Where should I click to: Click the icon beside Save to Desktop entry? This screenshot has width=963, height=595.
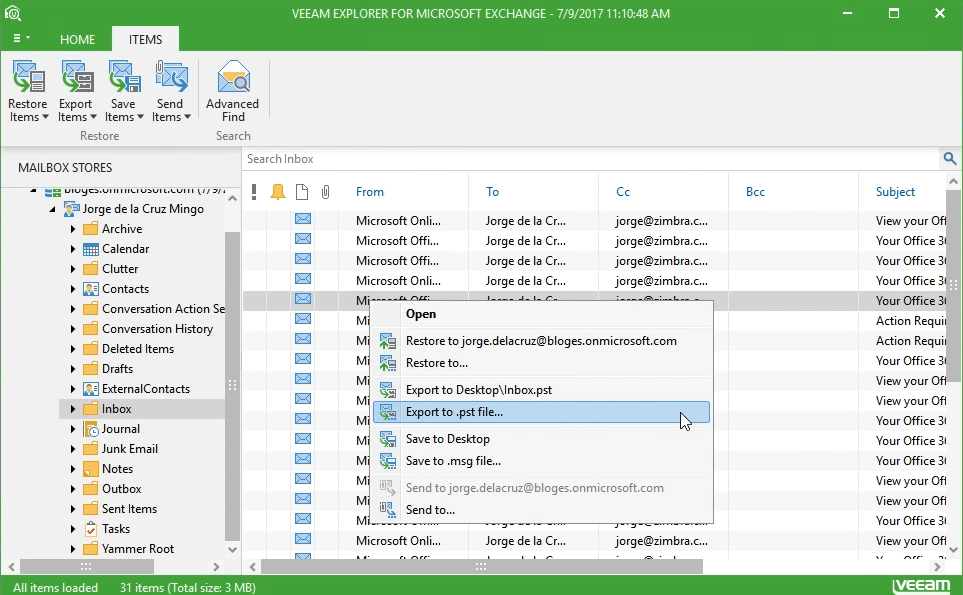(388, 439)
